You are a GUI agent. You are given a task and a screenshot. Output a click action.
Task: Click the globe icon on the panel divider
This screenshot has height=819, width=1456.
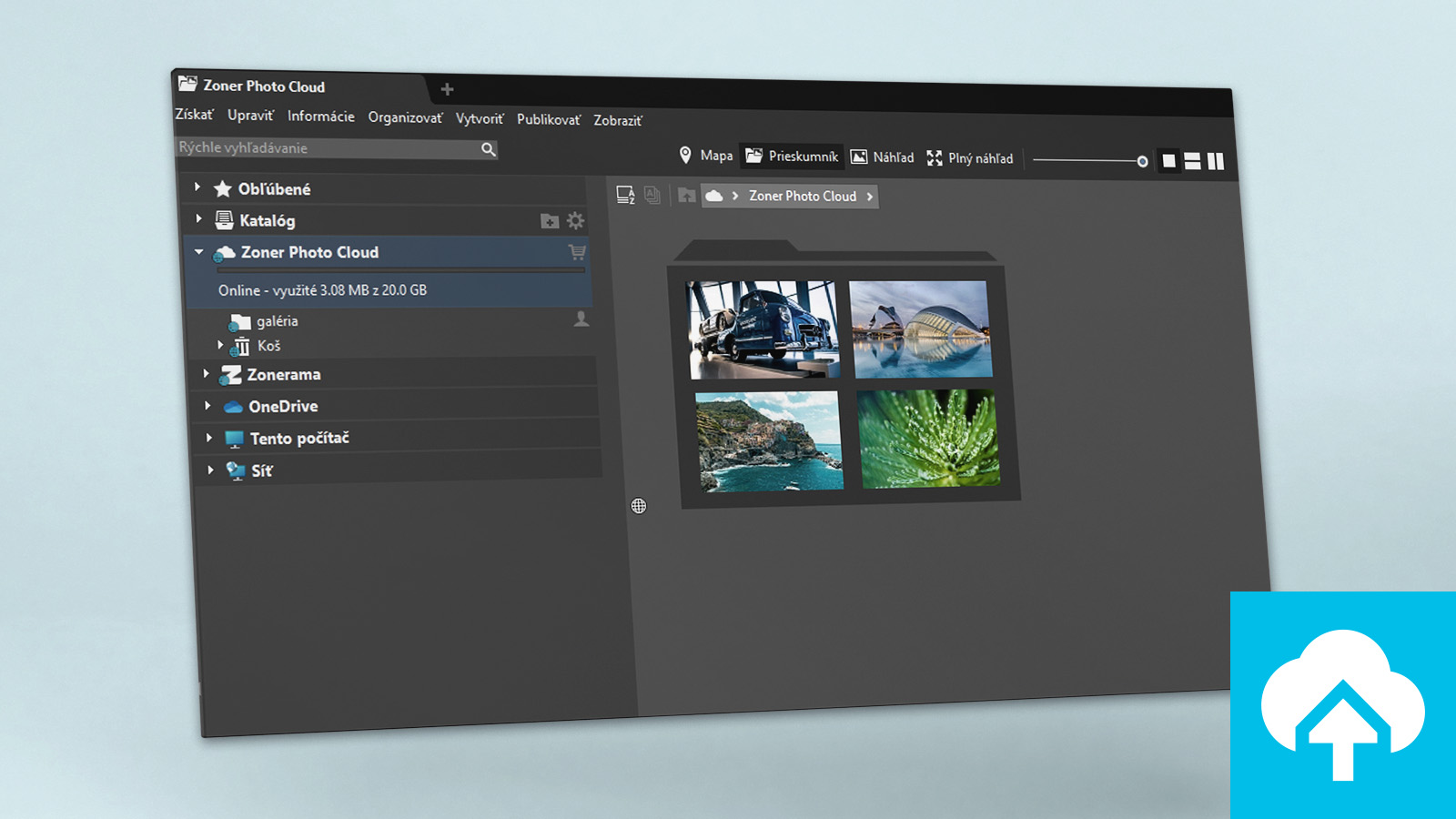[639, 506]
